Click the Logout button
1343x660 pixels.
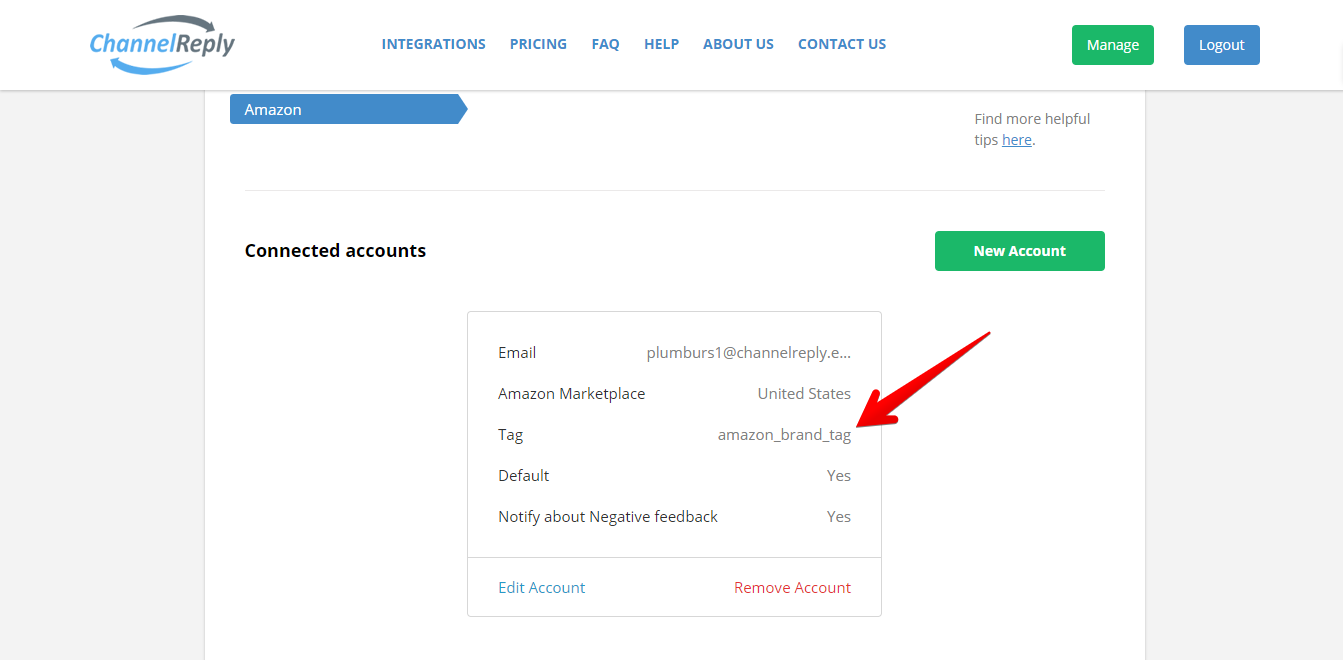pyautogui.click(x=1222, y=45)
